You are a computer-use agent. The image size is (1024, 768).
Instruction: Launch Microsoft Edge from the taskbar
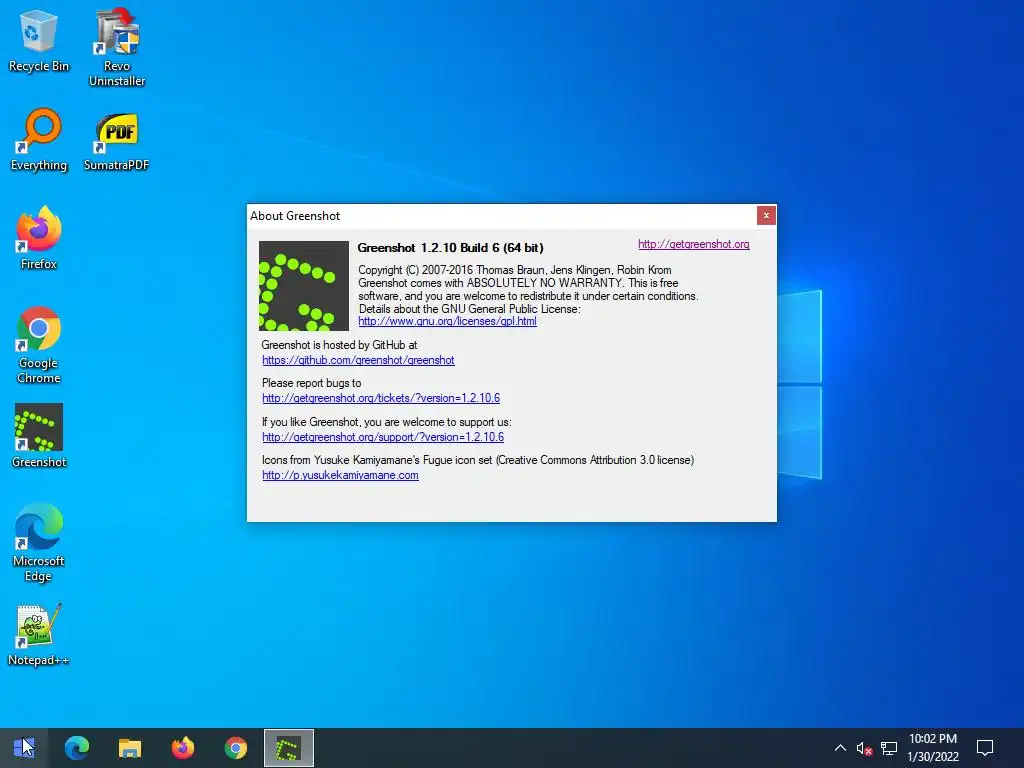tap(77, 748)
